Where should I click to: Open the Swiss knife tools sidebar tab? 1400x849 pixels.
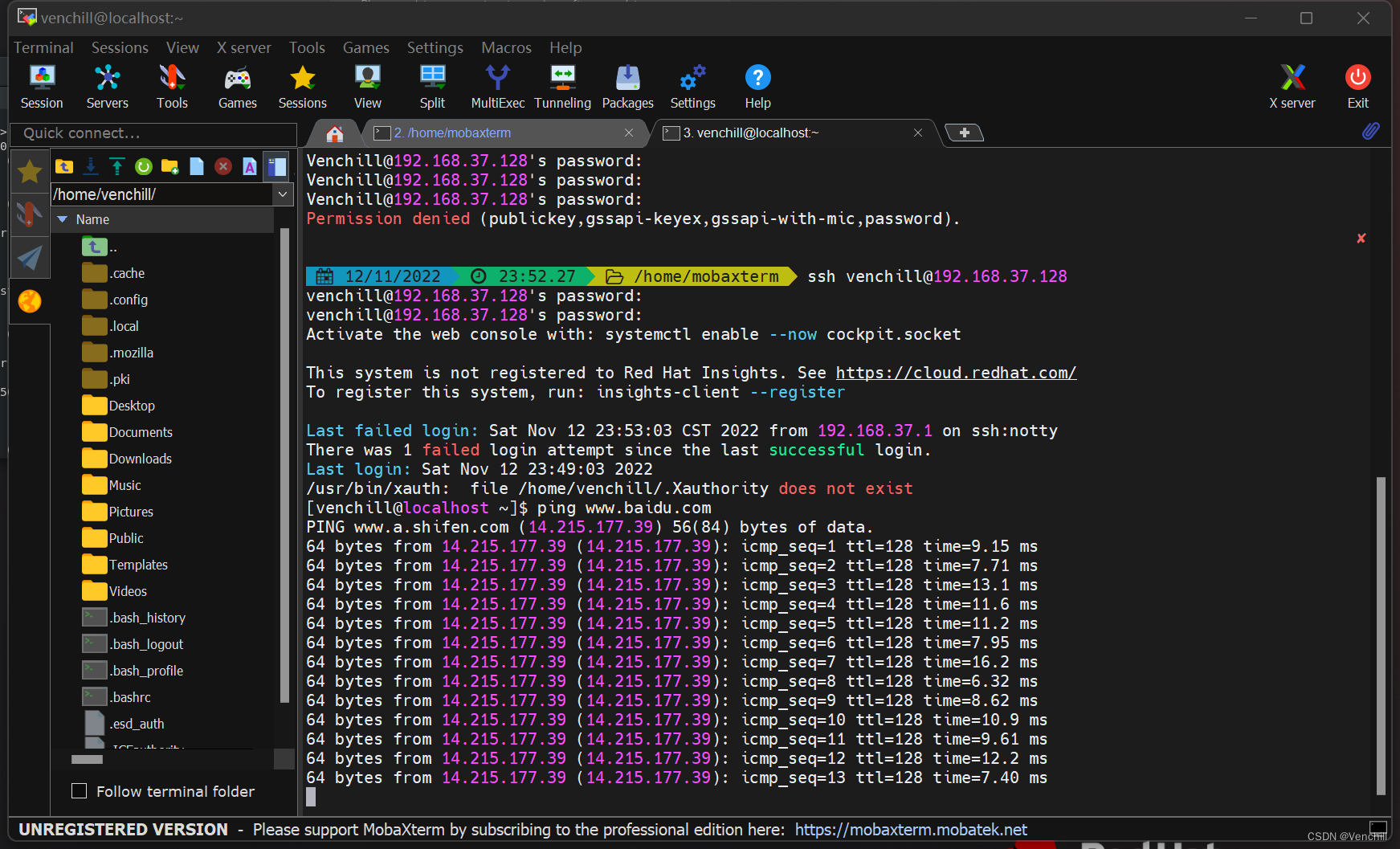click(x=30, y=214)
